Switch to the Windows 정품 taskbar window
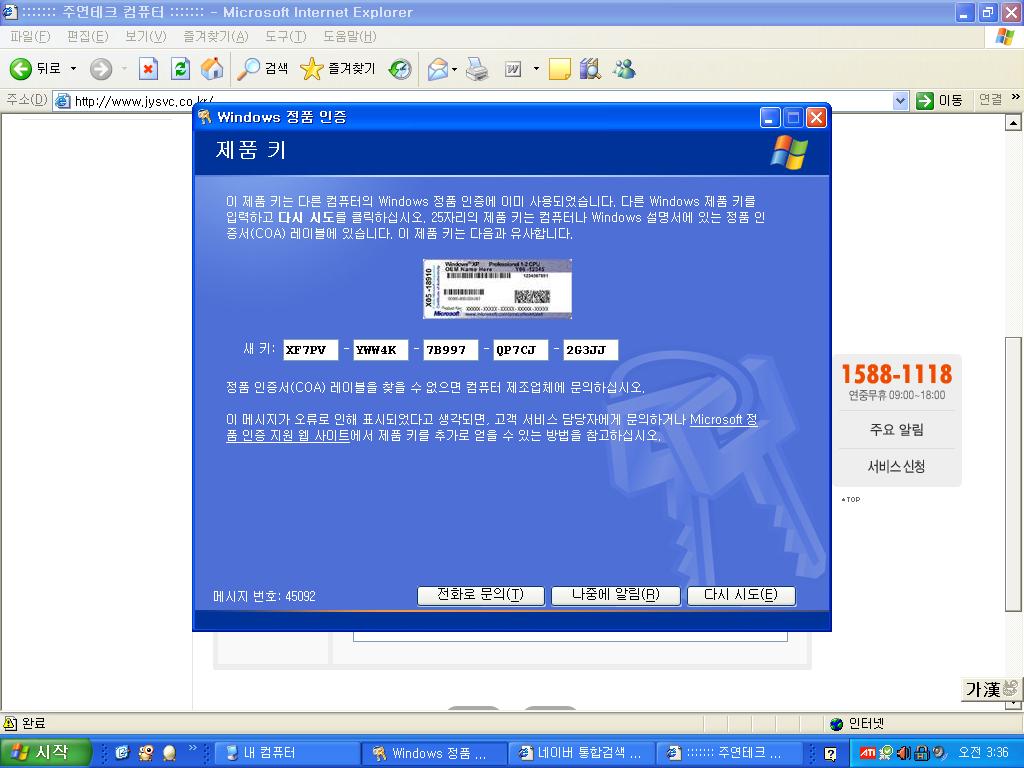1024x768 pixels. [x=434, y=753]
